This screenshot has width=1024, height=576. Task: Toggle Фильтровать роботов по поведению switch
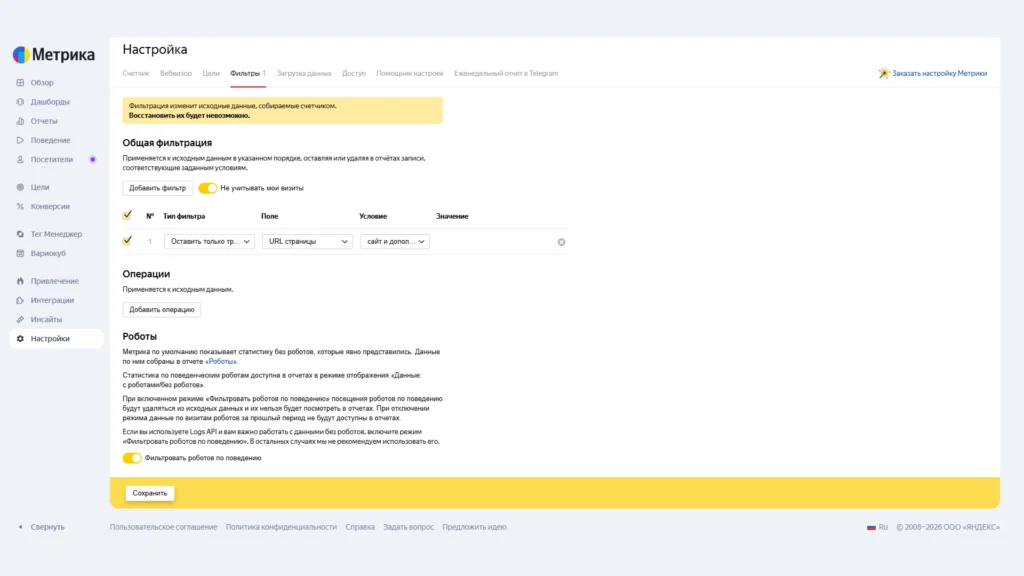[x=132, y=458]
